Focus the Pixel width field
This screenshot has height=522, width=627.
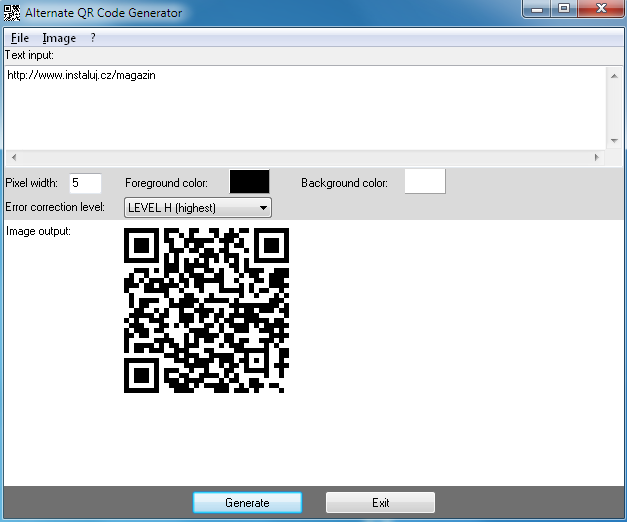coord(84,183)
